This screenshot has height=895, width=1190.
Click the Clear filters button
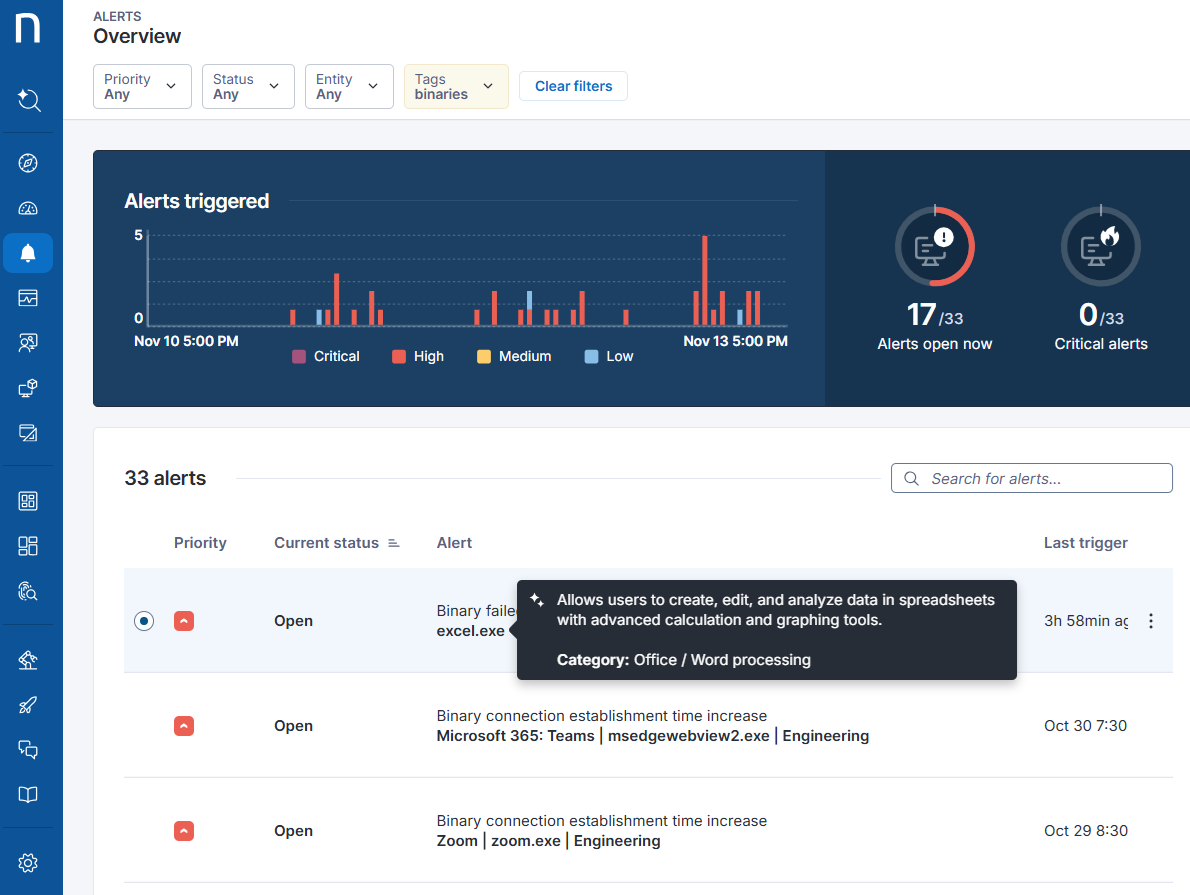pos(573,86)
